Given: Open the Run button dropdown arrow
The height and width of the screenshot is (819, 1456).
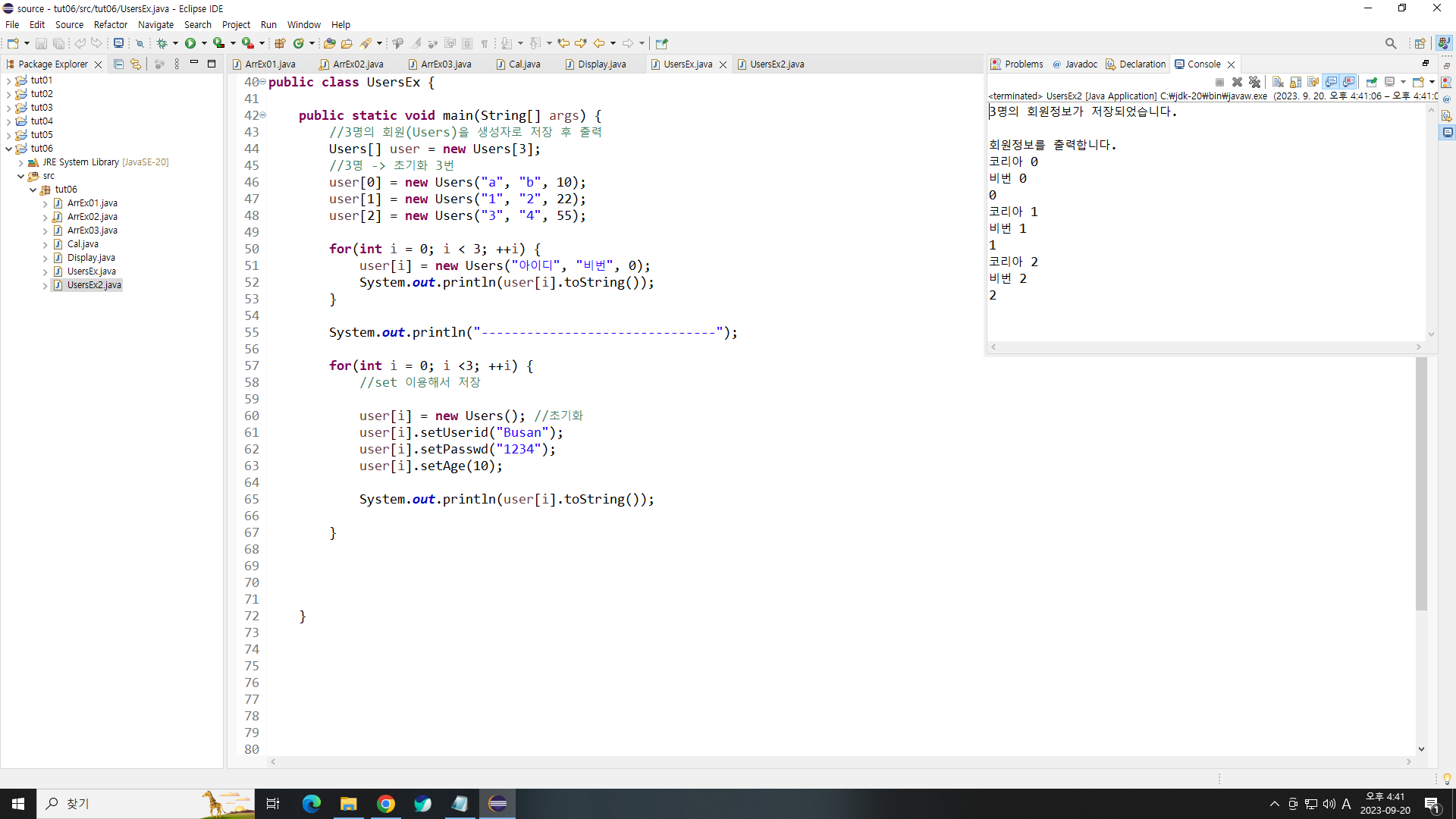Looking at the screenshot, I should point(204,44).
